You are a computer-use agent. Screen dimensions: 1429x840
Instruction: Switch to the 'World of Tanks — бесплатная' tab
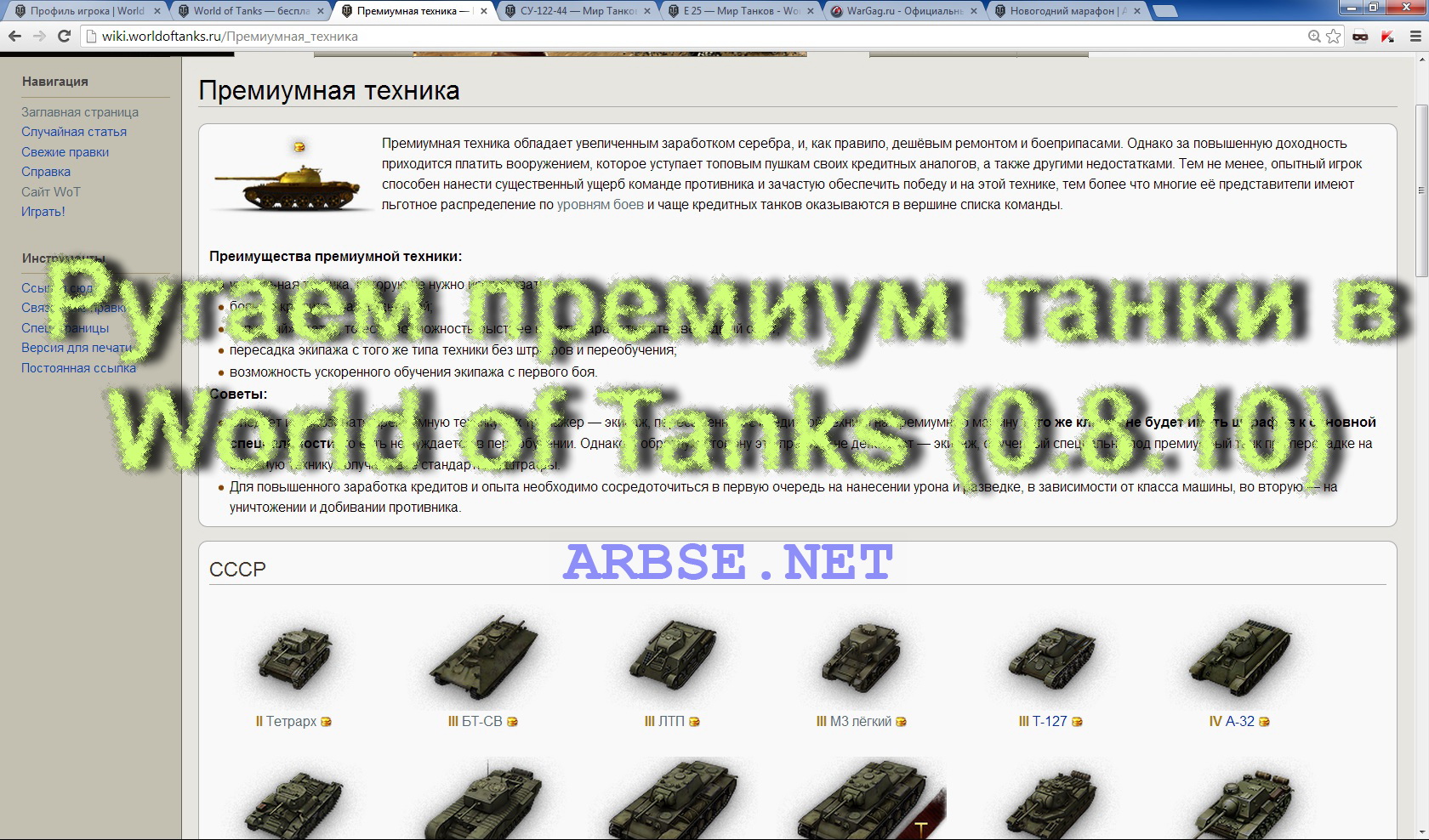[251, 11]
